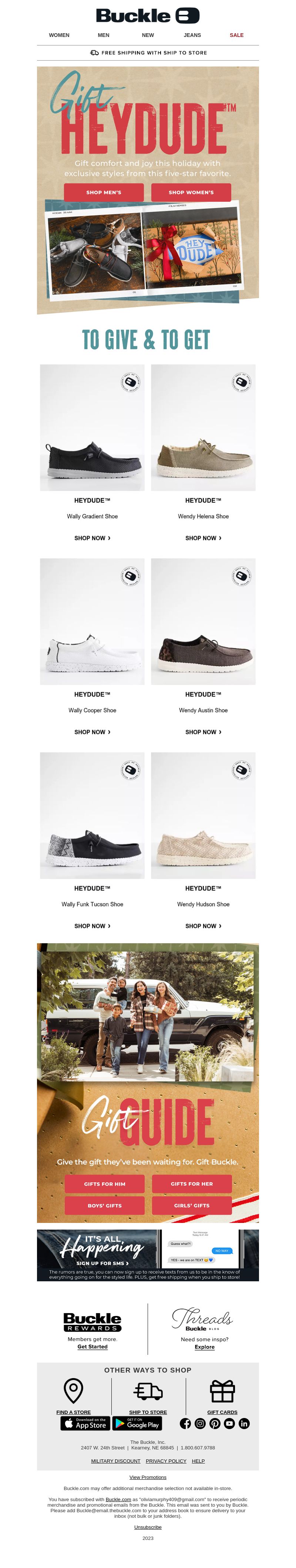
Task: Select the Ship to Store truck icon
Action: tap(148, 1391)
